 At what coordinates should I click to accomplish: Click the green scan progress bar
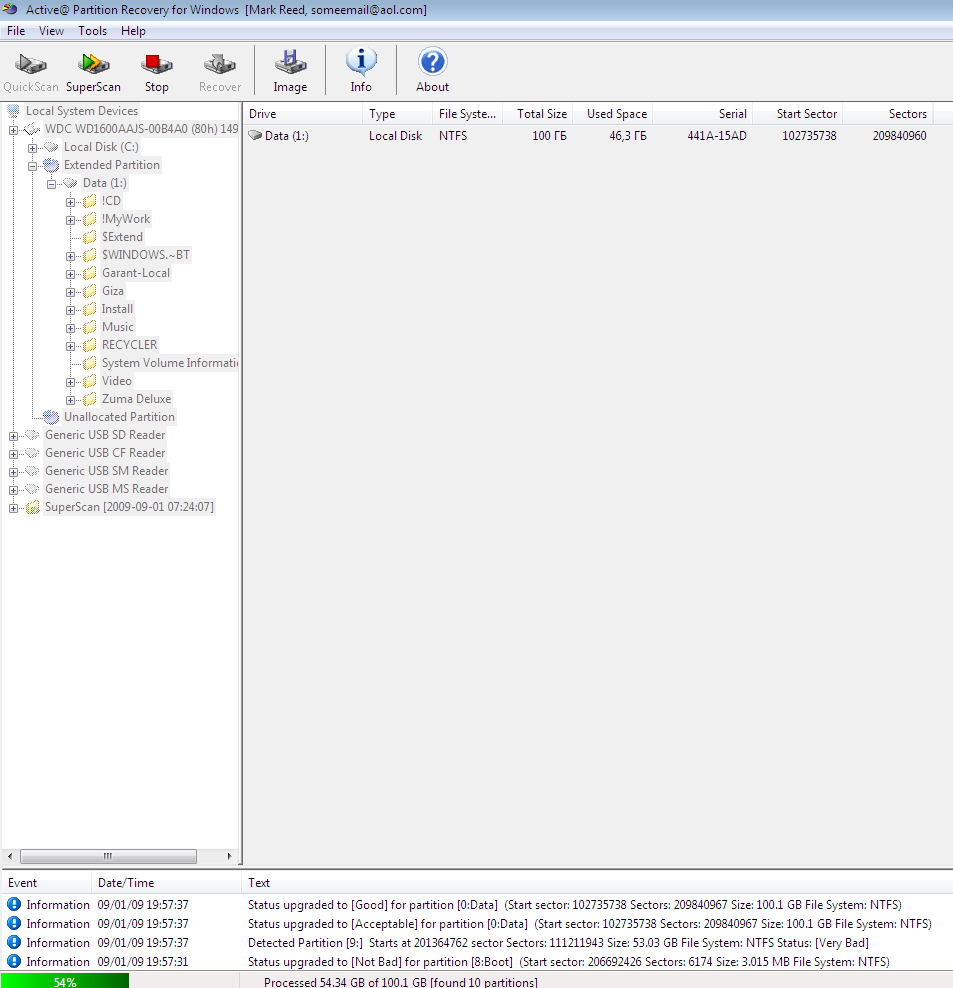point(64,982)
